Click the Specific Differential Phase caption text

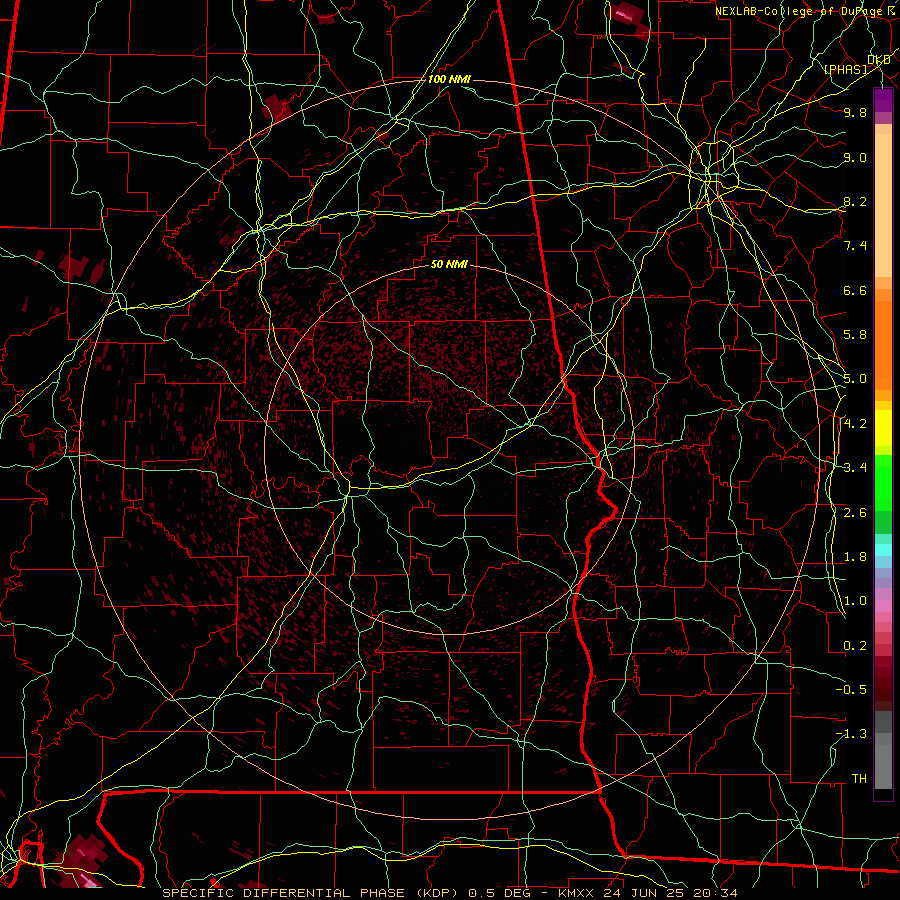[449, 893]
